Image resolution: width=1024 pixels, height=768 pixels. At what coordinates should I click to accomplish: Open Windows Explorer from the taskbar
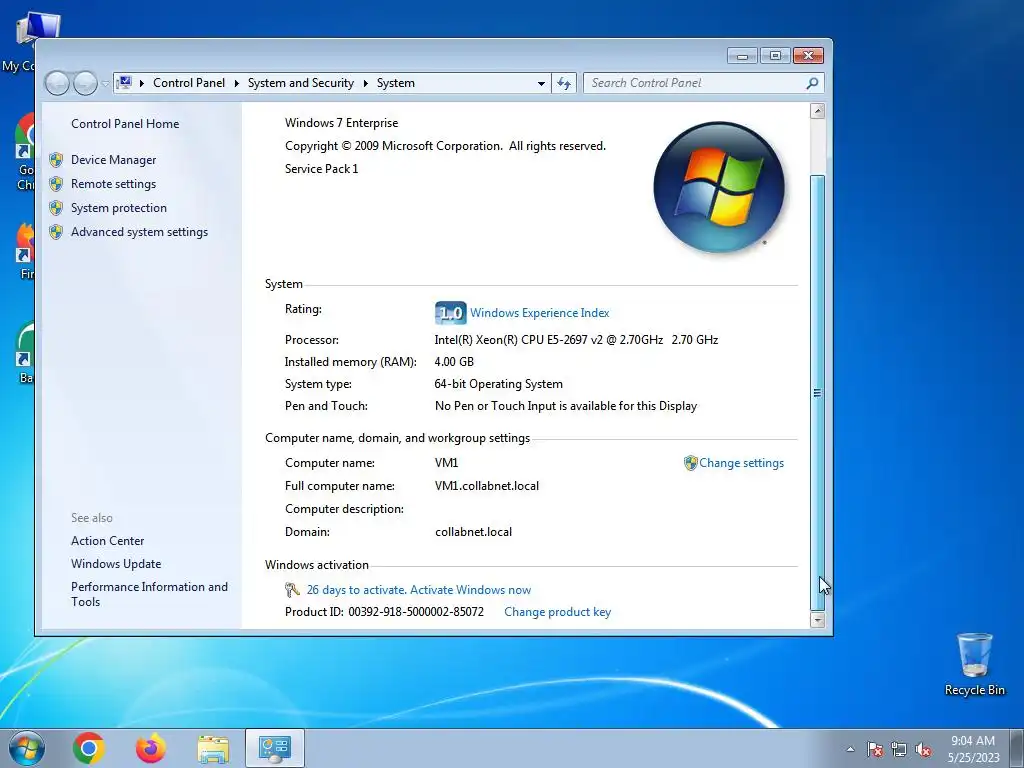click(213, 748)
